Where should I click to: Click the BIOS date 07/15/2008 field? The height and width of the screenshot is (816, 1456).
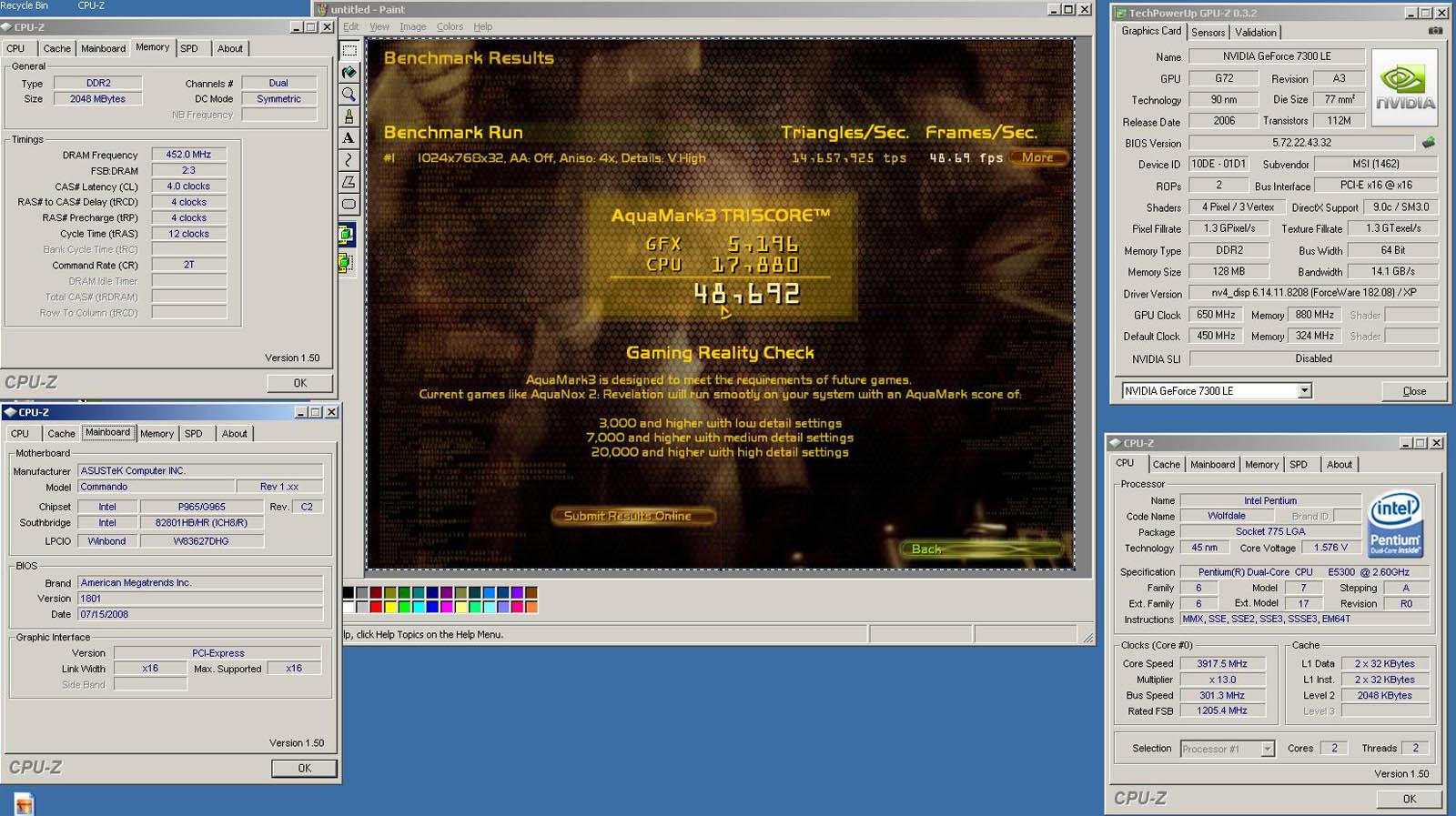[200, 614]
